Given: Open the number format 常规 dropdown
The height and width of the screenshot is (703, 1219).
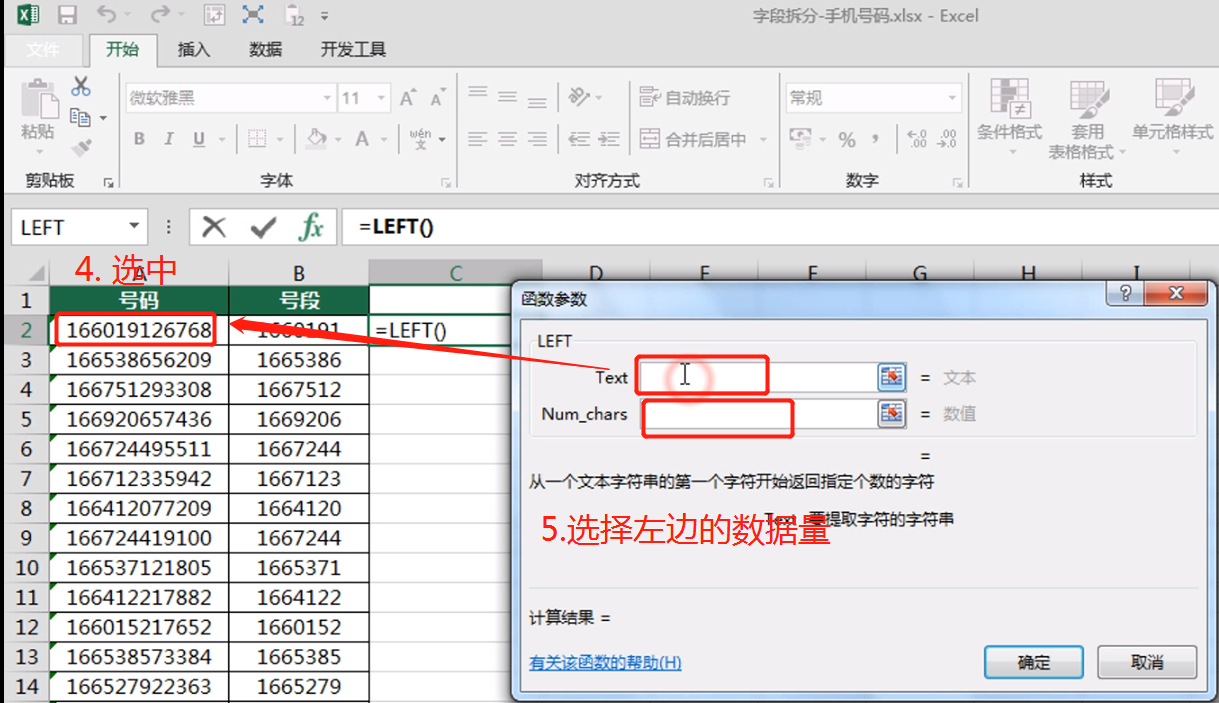Looking at the screenshot, I should [x=951, y=98].
